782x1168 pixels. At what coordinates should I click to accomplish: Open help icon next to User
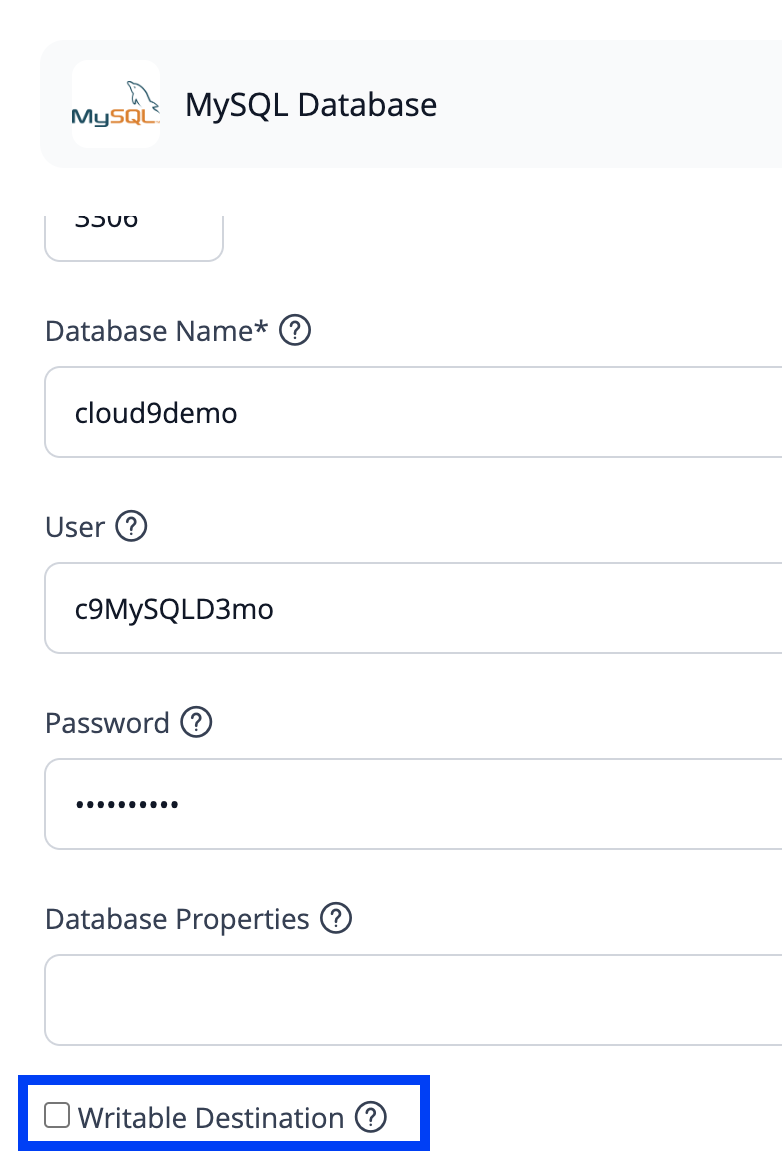[x=131, y=526]
